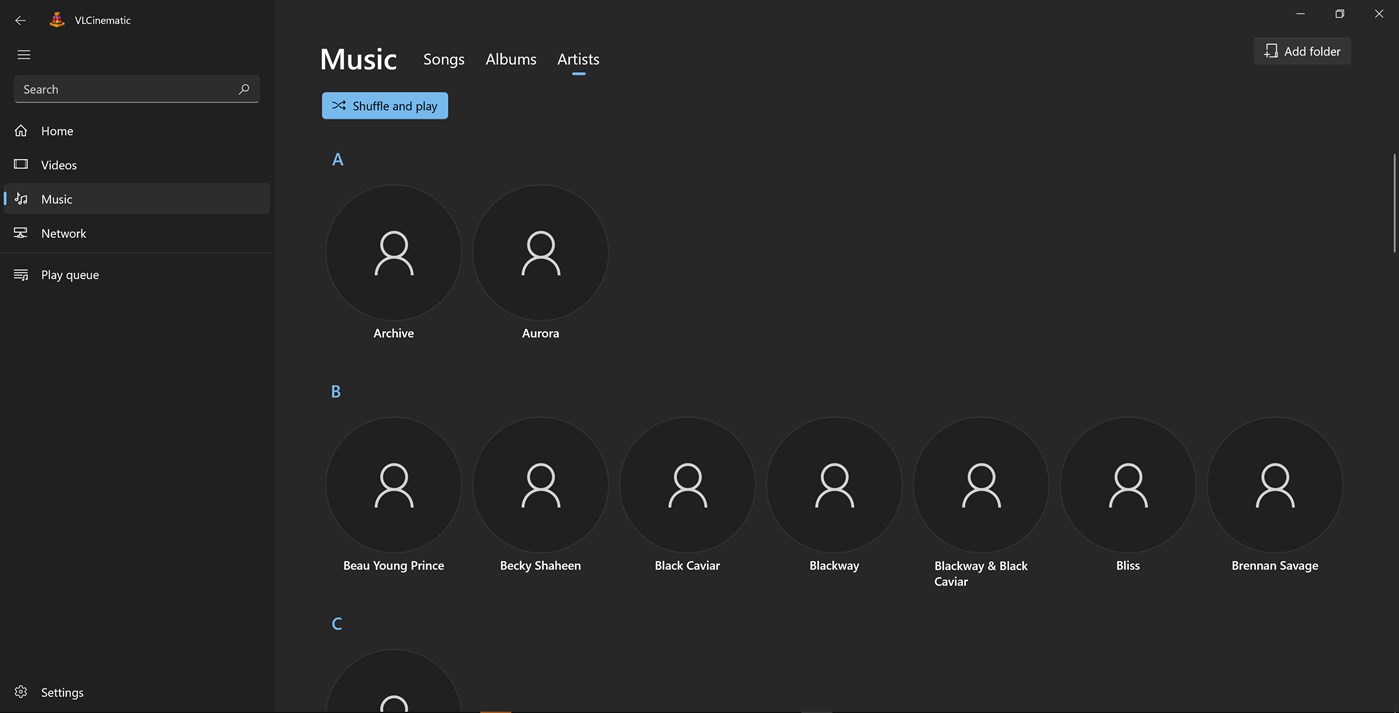The height and width of the screenshot is (713, 1399).
Task: Select the Artists tab
Action: coord(578,59)
